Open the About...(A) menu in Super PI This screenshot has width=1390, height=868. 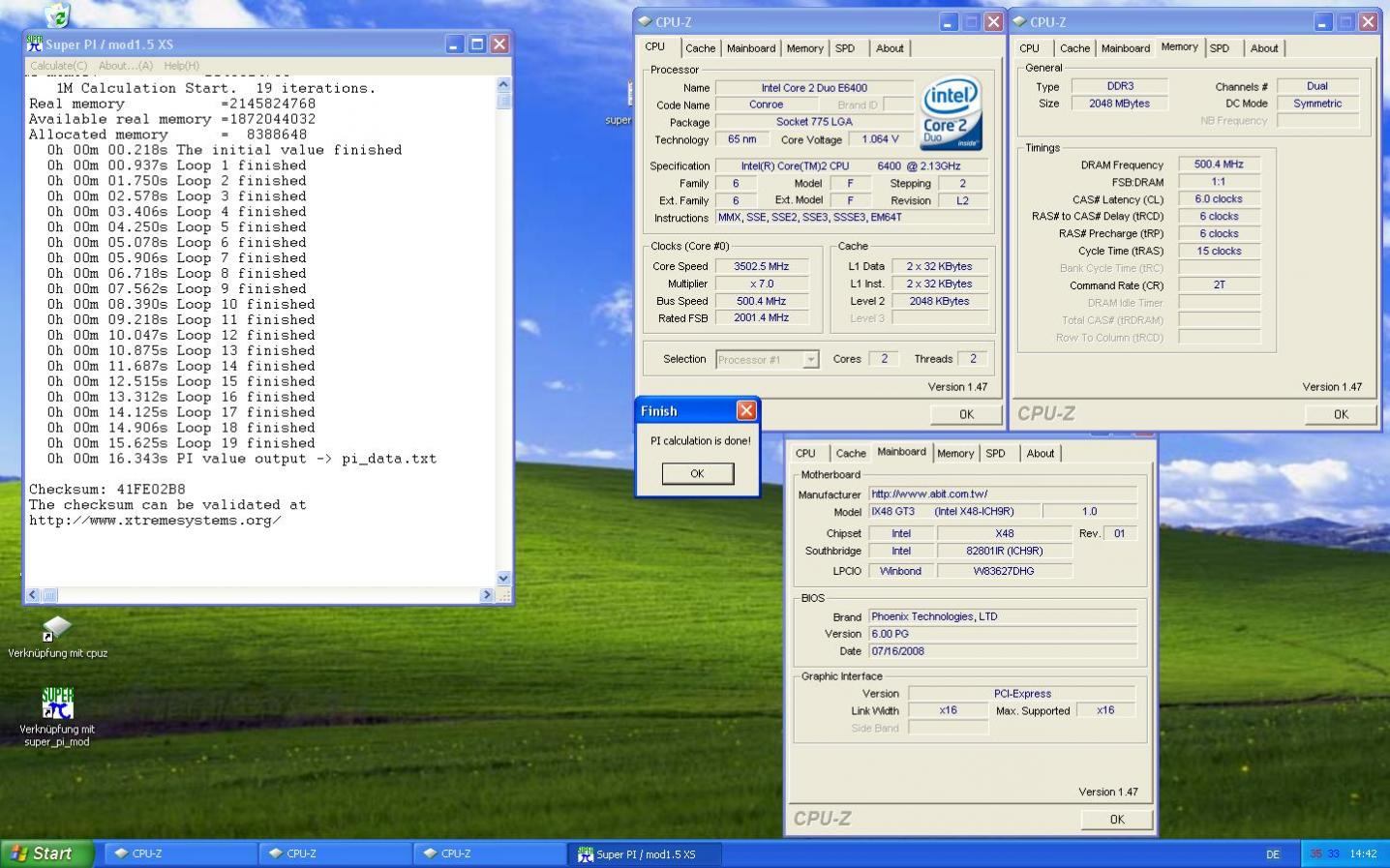coord(126,66)
